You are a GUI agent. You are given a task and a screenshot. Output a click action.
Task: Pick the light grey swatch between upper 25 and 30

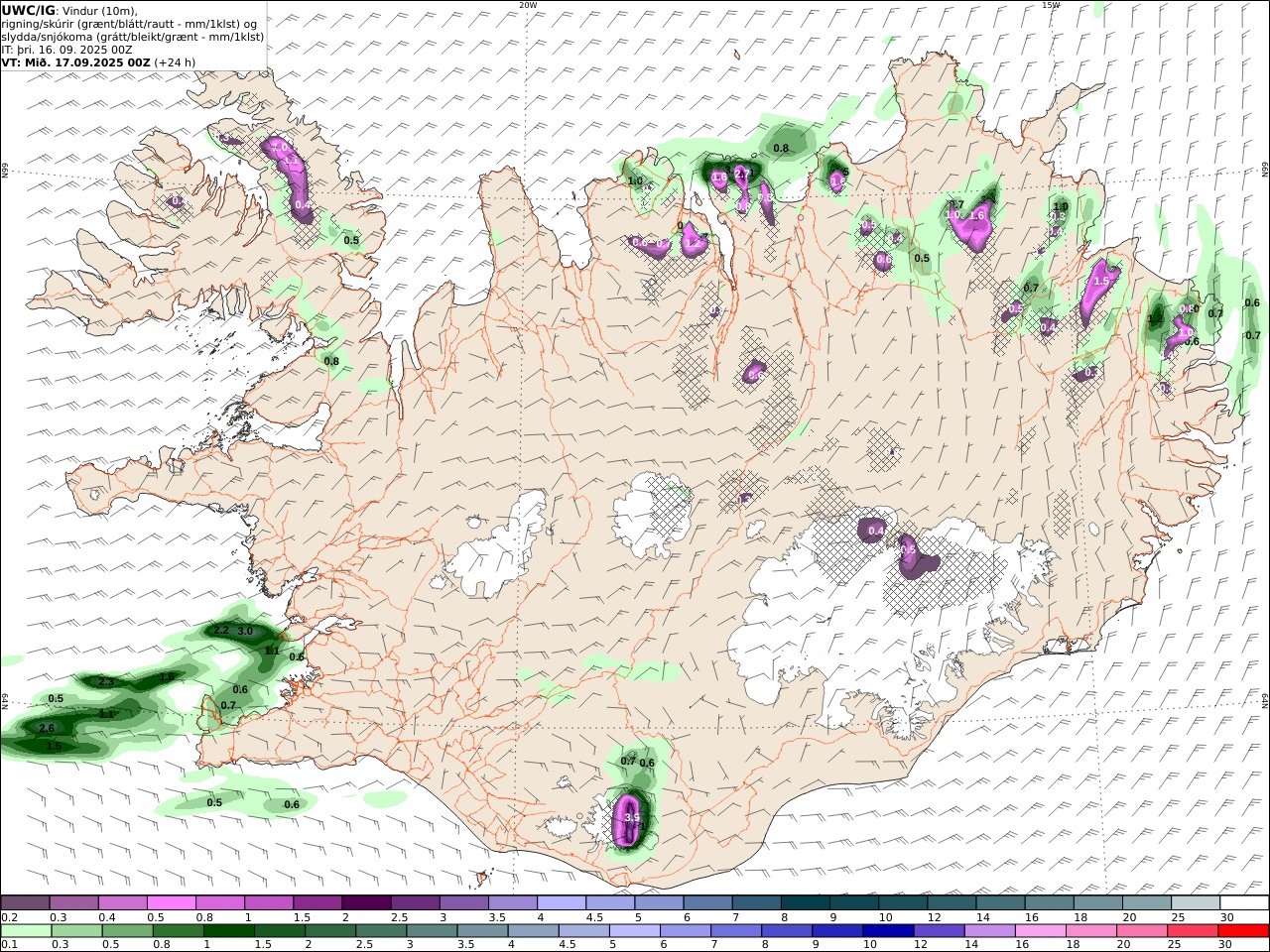pos(1197,902)
